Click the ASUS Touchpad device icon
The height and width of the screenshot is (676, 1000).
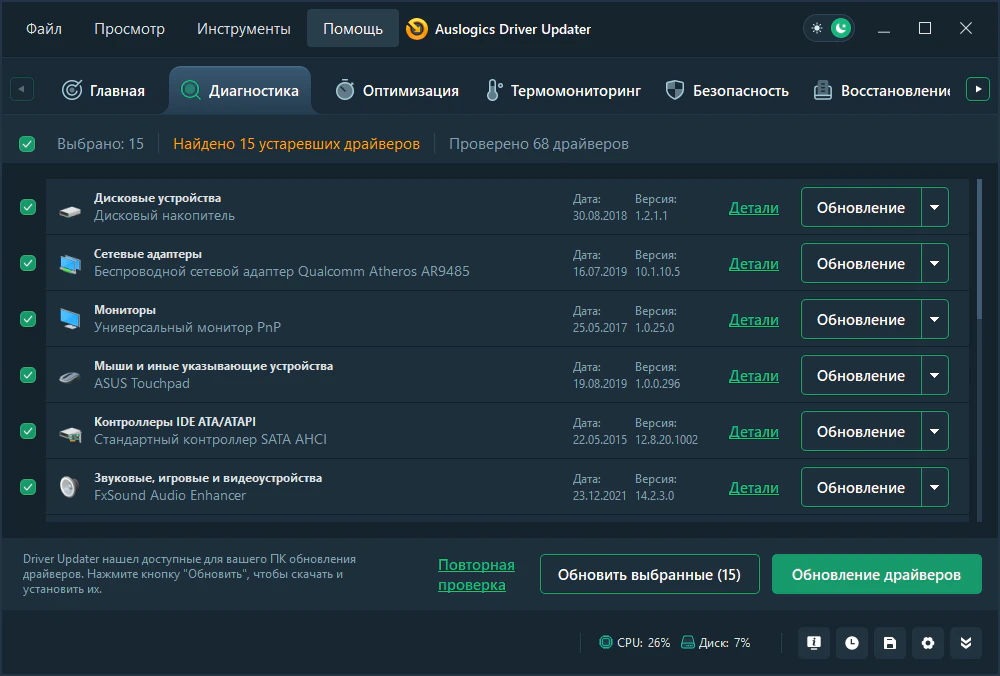70,377
